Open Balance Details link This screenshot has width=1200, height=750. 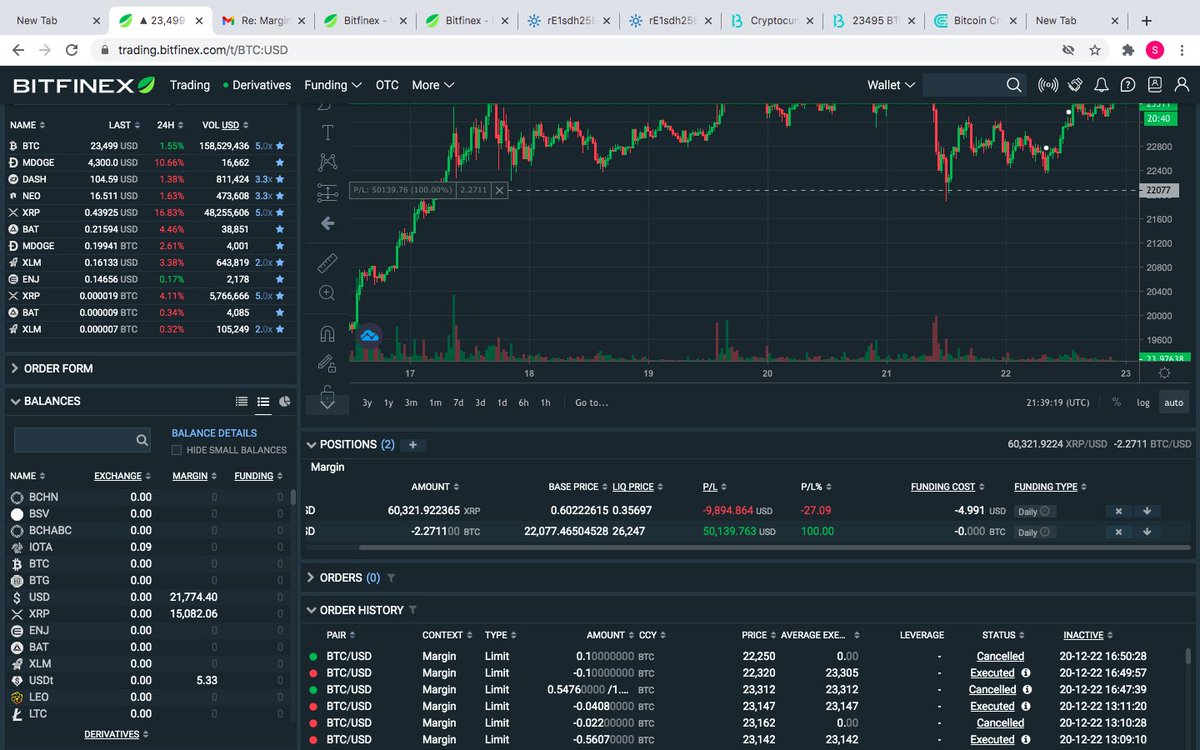[214, 433]
